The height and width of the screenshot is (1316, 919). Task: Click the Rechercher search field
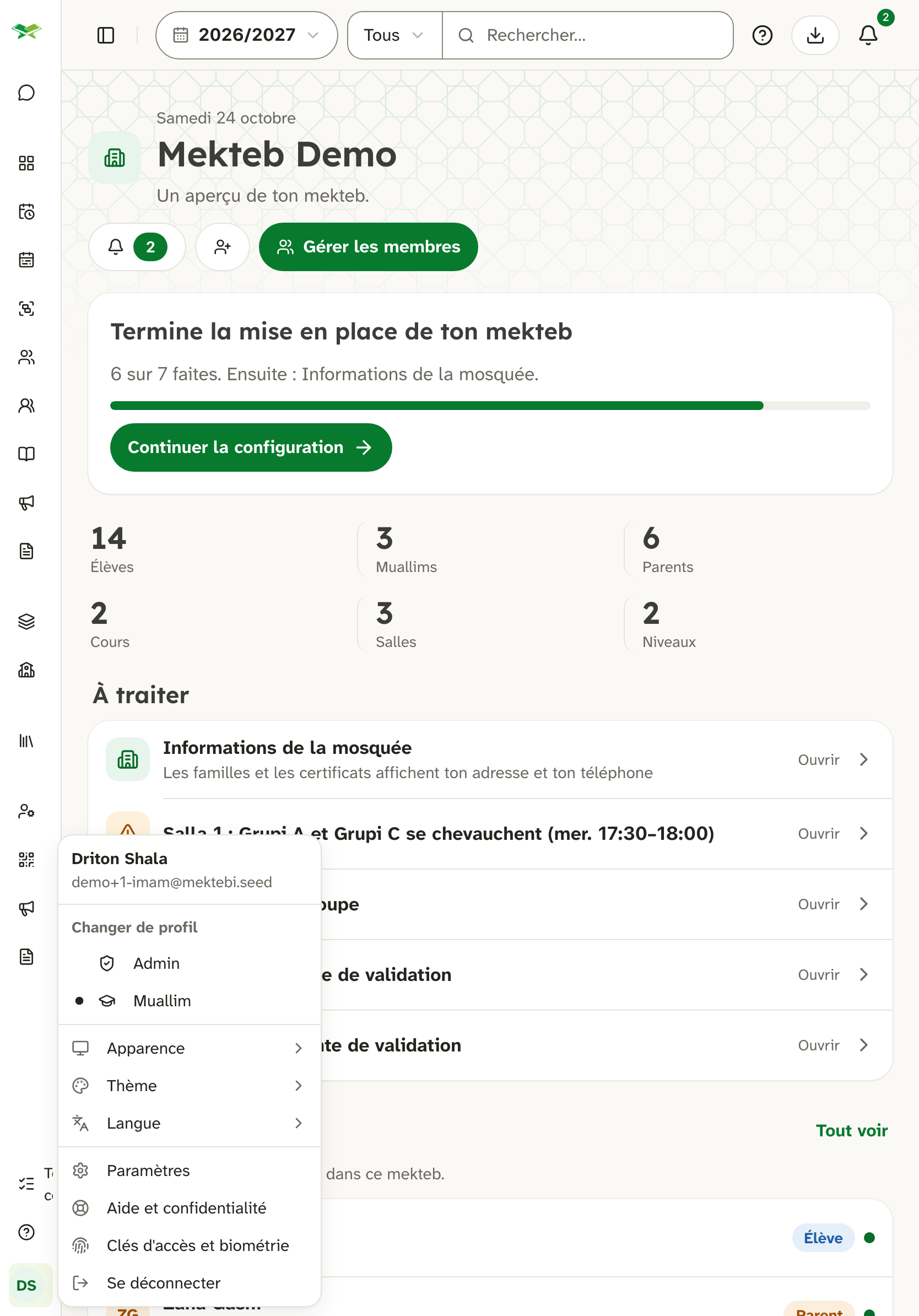point(588,35)
